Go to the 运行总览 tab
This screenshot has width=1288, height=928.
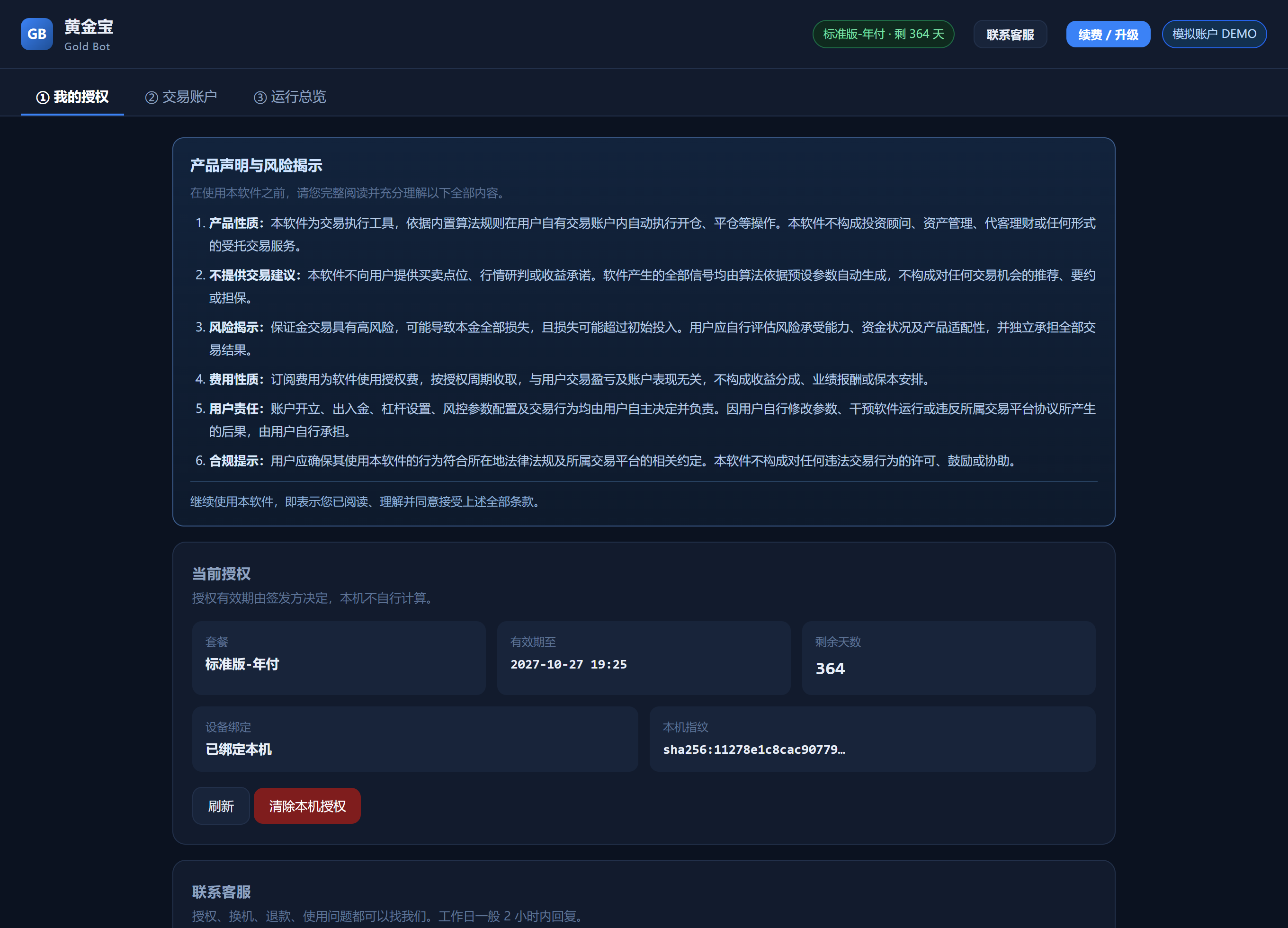coord(290,97)
